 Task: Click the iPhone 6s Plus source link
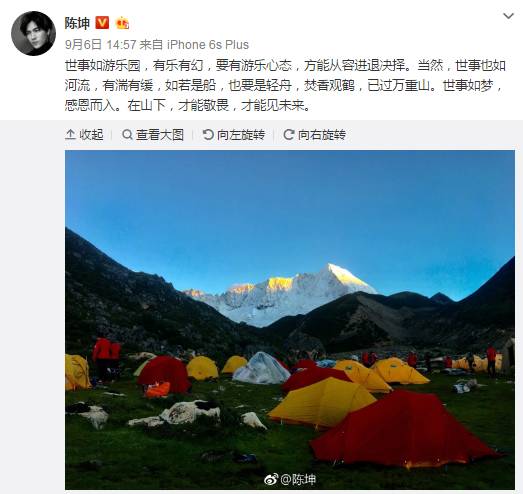208,45
